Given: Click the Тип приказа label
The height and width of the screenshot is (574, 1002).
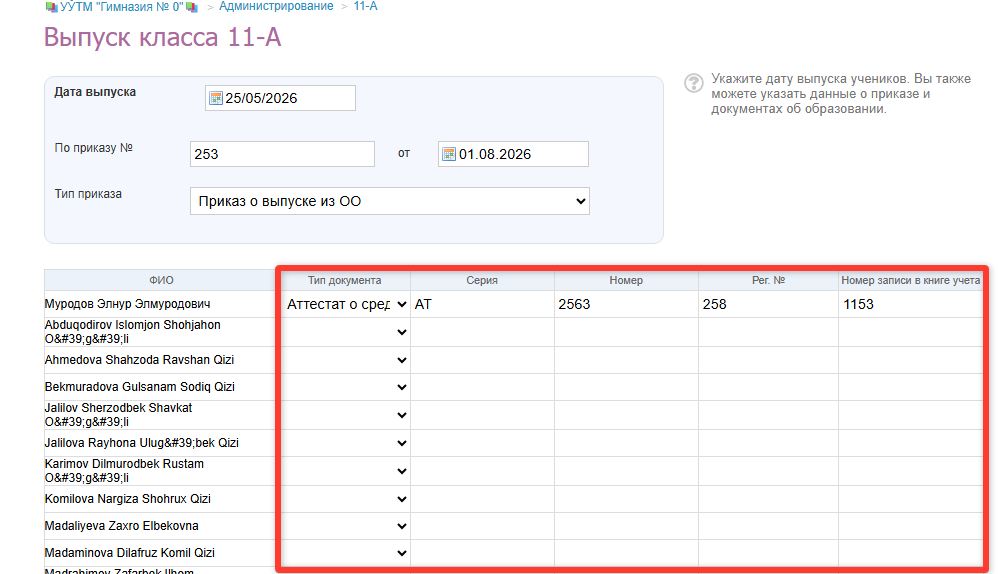Looking at the screenshot, I should click(88, 194).
